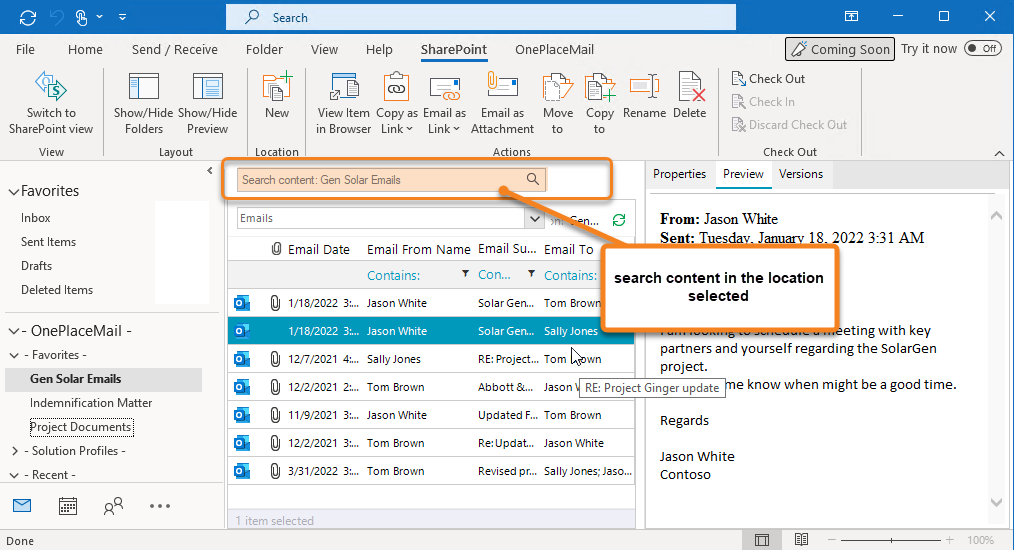Open the Deleted Items folder
The image size is (1014, 550).
tap(57, 290)
